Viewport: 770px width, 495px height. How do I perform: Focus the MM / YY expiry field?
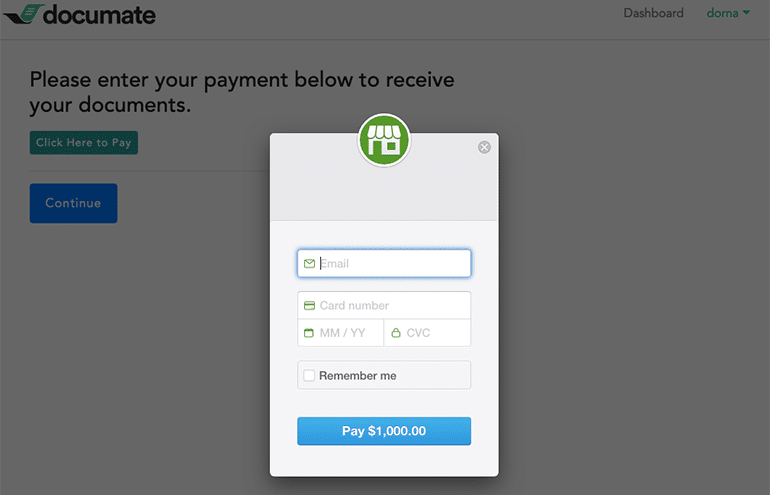pos(340,333)
